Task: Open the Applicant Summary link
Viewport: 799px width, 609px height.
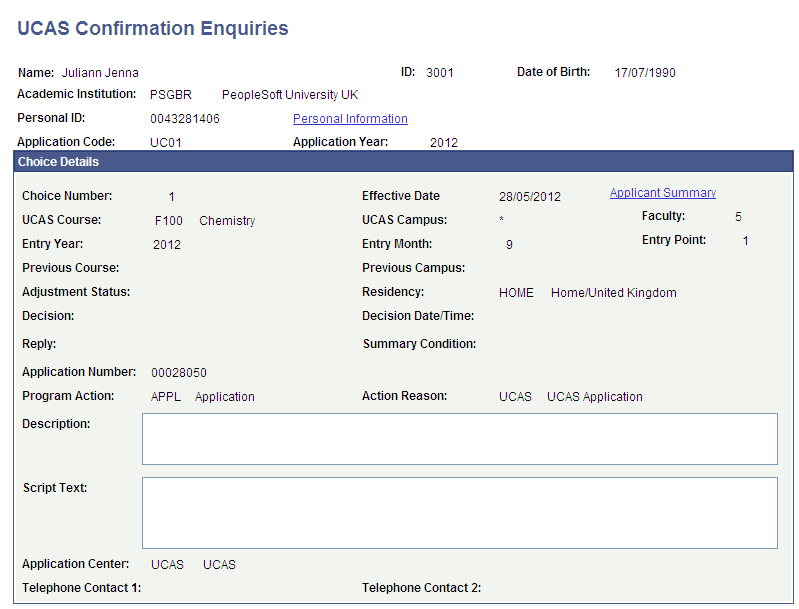Action: point(662,193)
